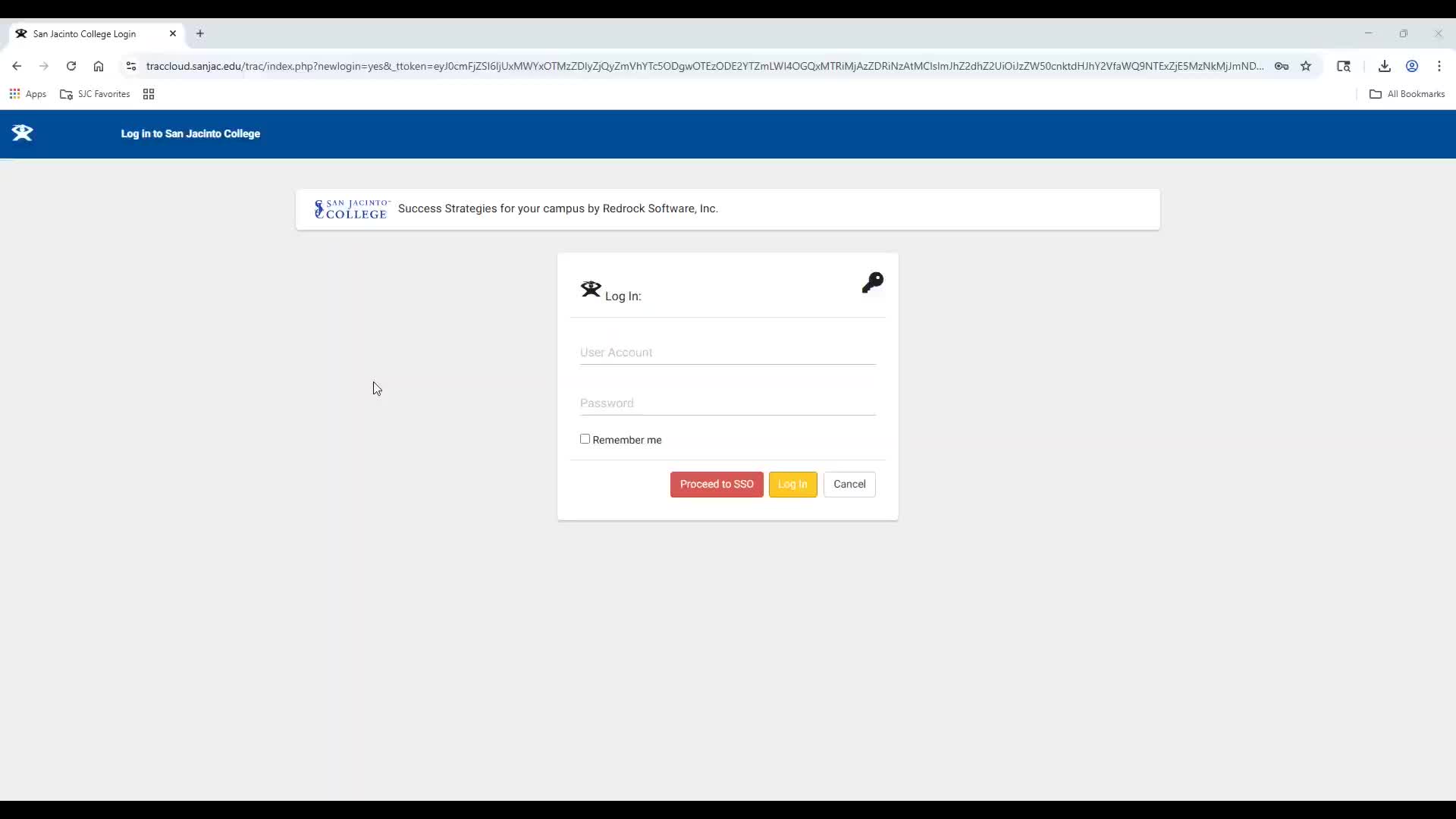The height and width of the screenshot is (819, 1456).
Task: Click the key icon in the login box
Action: [872, 283]
